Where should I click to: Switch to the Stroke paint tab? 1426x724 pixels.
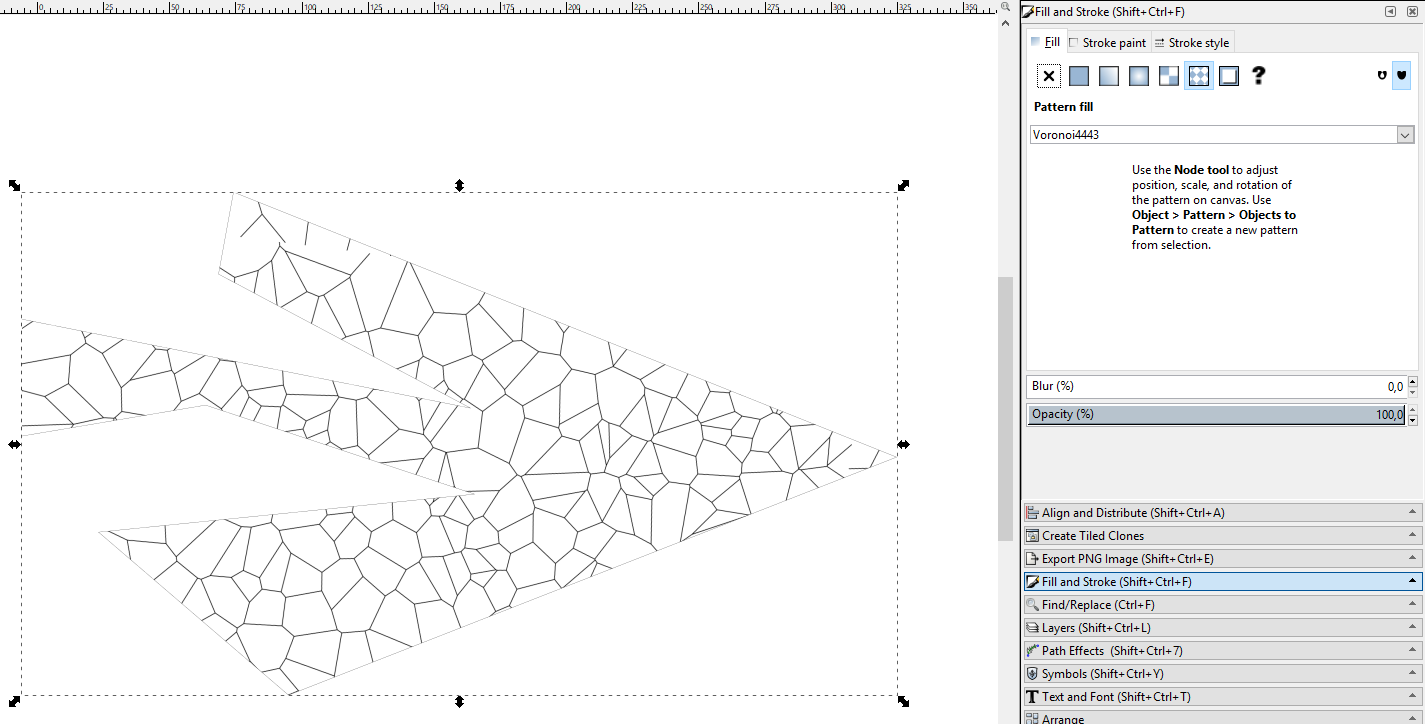(1107, 42)
